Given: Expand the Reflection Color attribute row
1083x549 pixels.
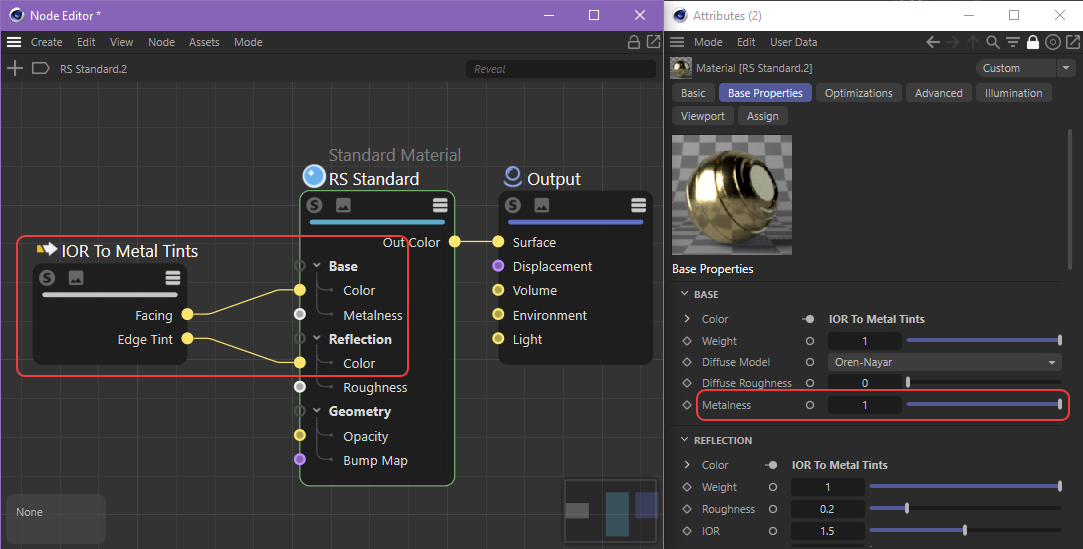Looking at the screenshot, I should pyautogui.click(x=687, y=465).
